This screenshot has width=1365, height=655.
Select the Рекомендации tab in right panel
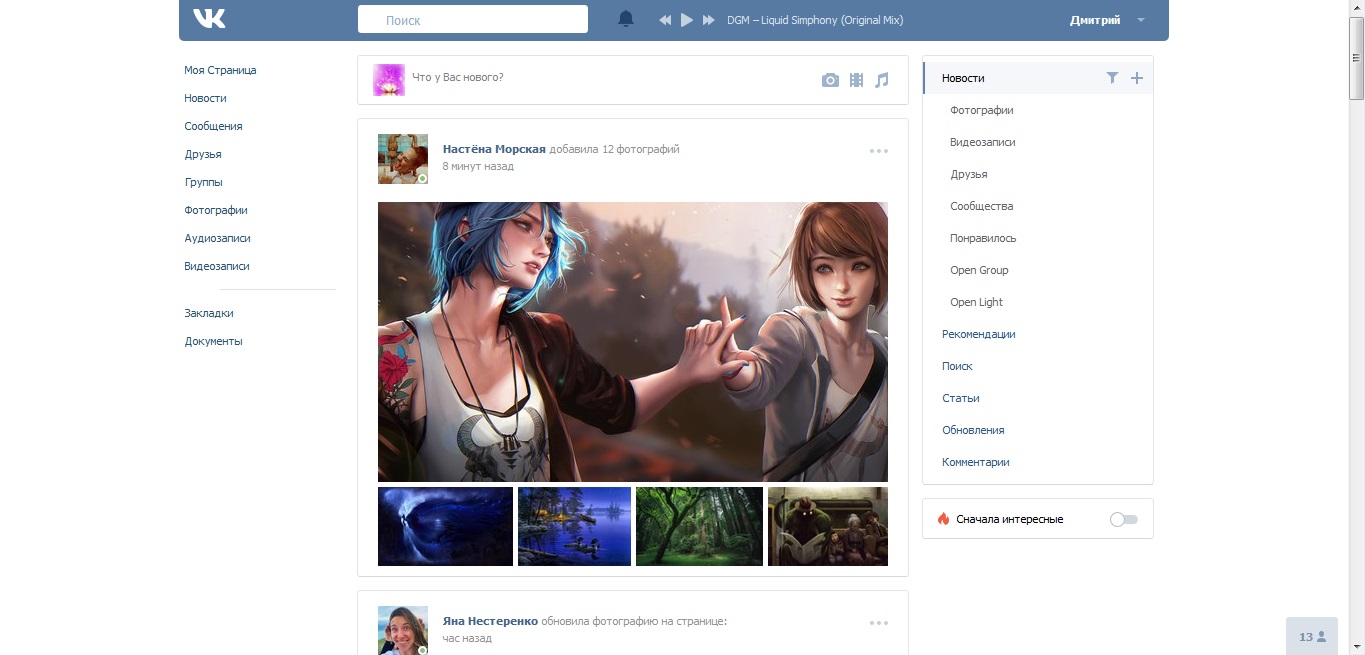[978, 334]
